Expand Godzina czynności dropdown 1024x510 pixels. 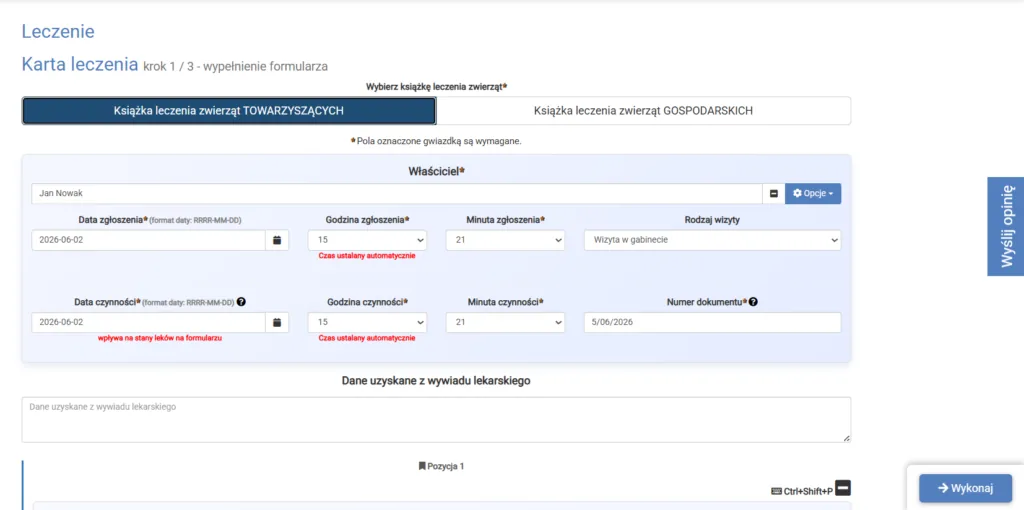click(368, 323)
